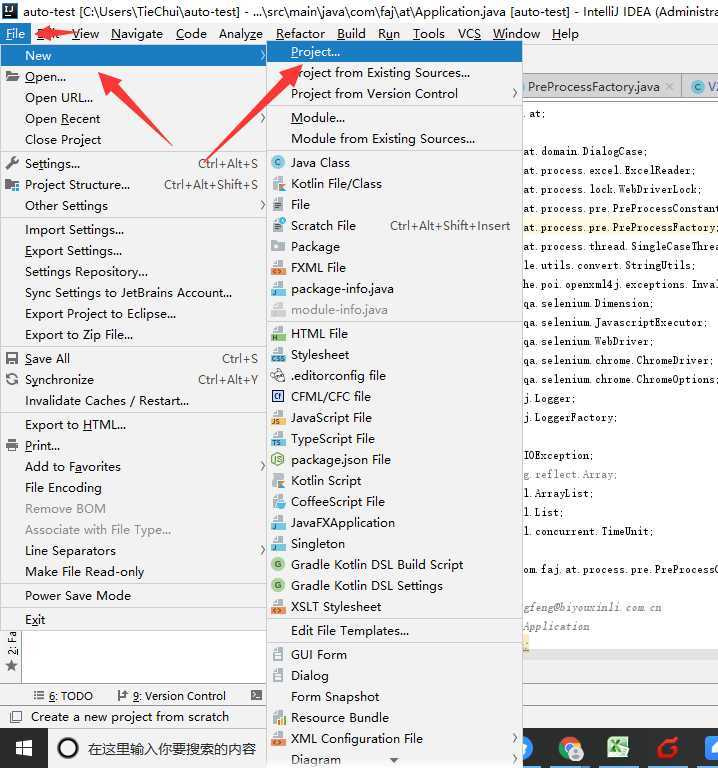Click the Project Structure icon
Image resolution: width=718 pixels, height=768 pixels.
point(12,185)
